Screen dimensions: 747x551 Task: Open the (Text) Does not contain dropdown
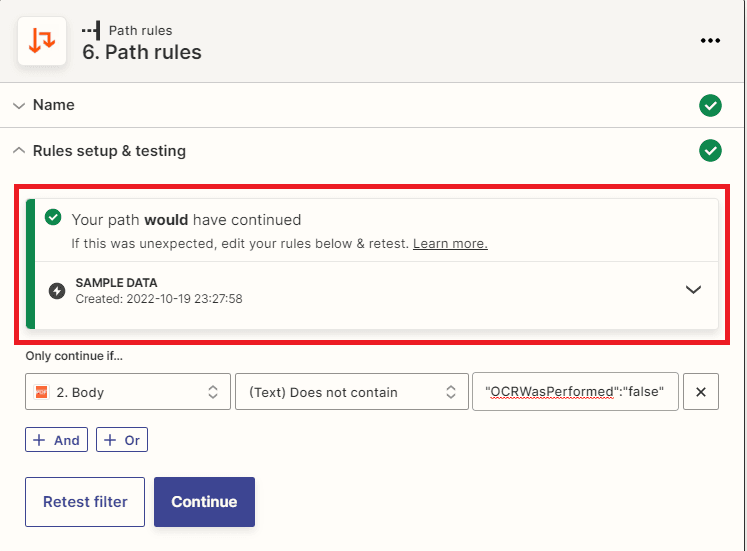pos(352,392)
